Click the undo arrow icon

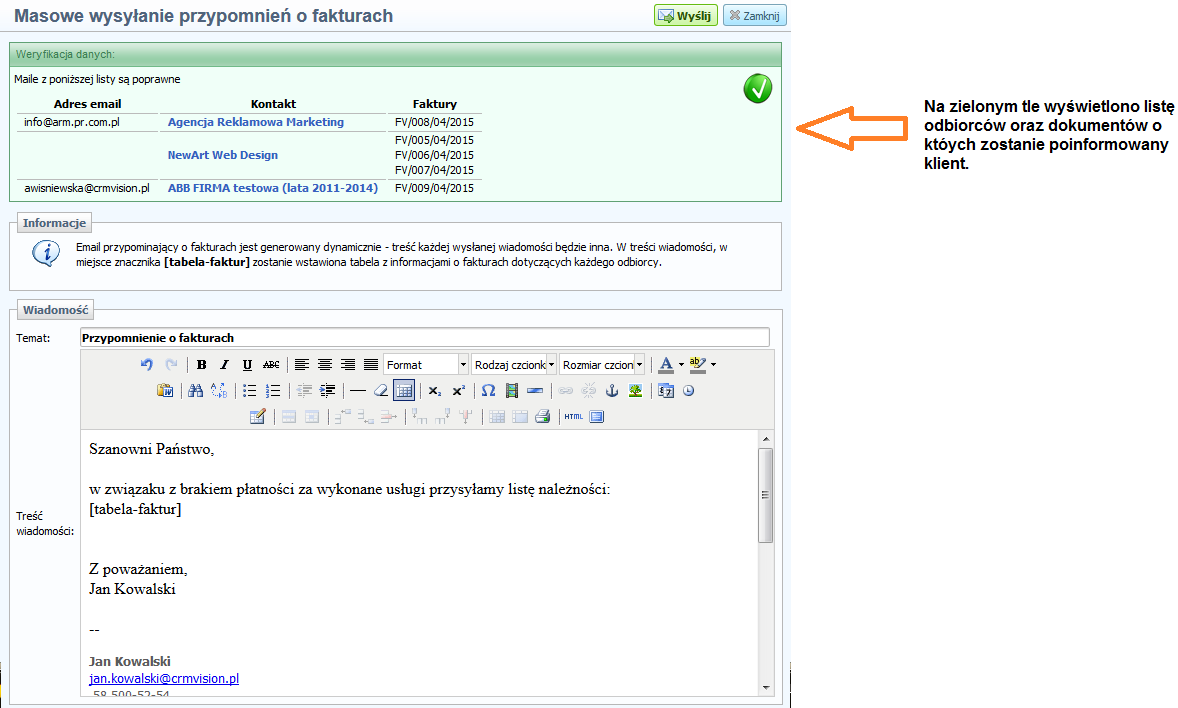(x=147, y=365)
